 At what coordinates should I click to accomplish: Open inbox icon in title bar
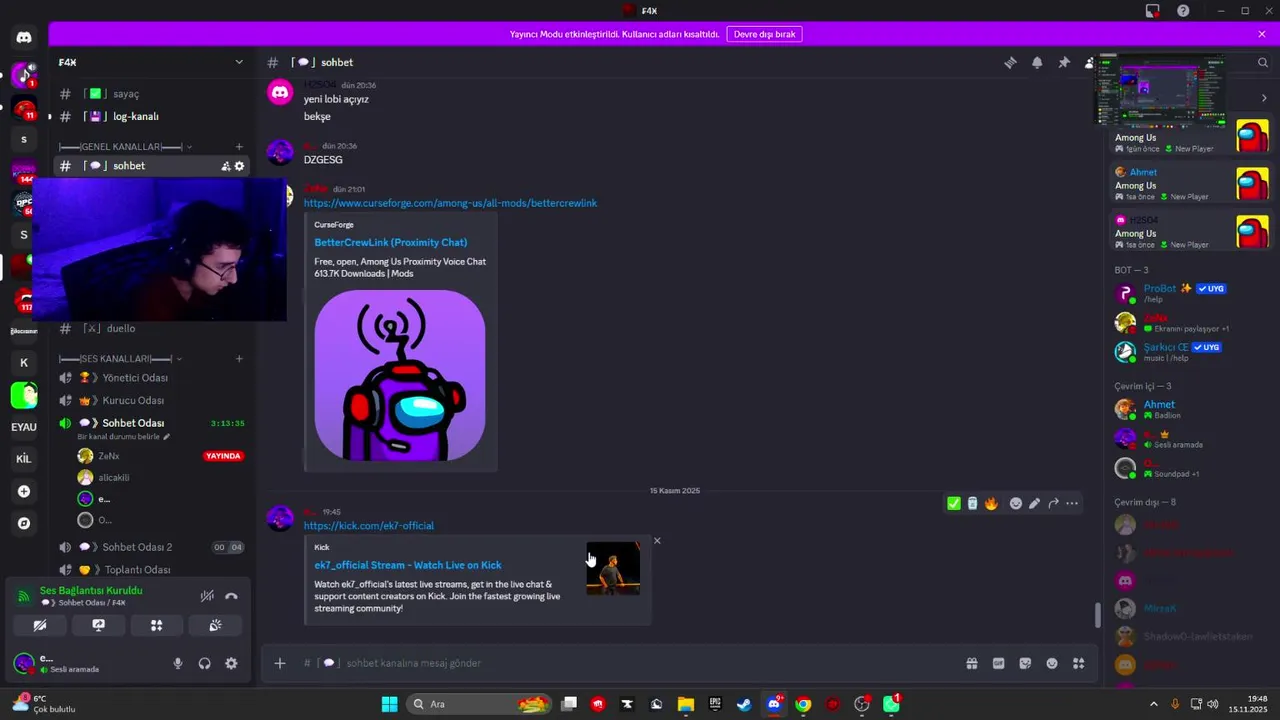tap(1153, 11)
